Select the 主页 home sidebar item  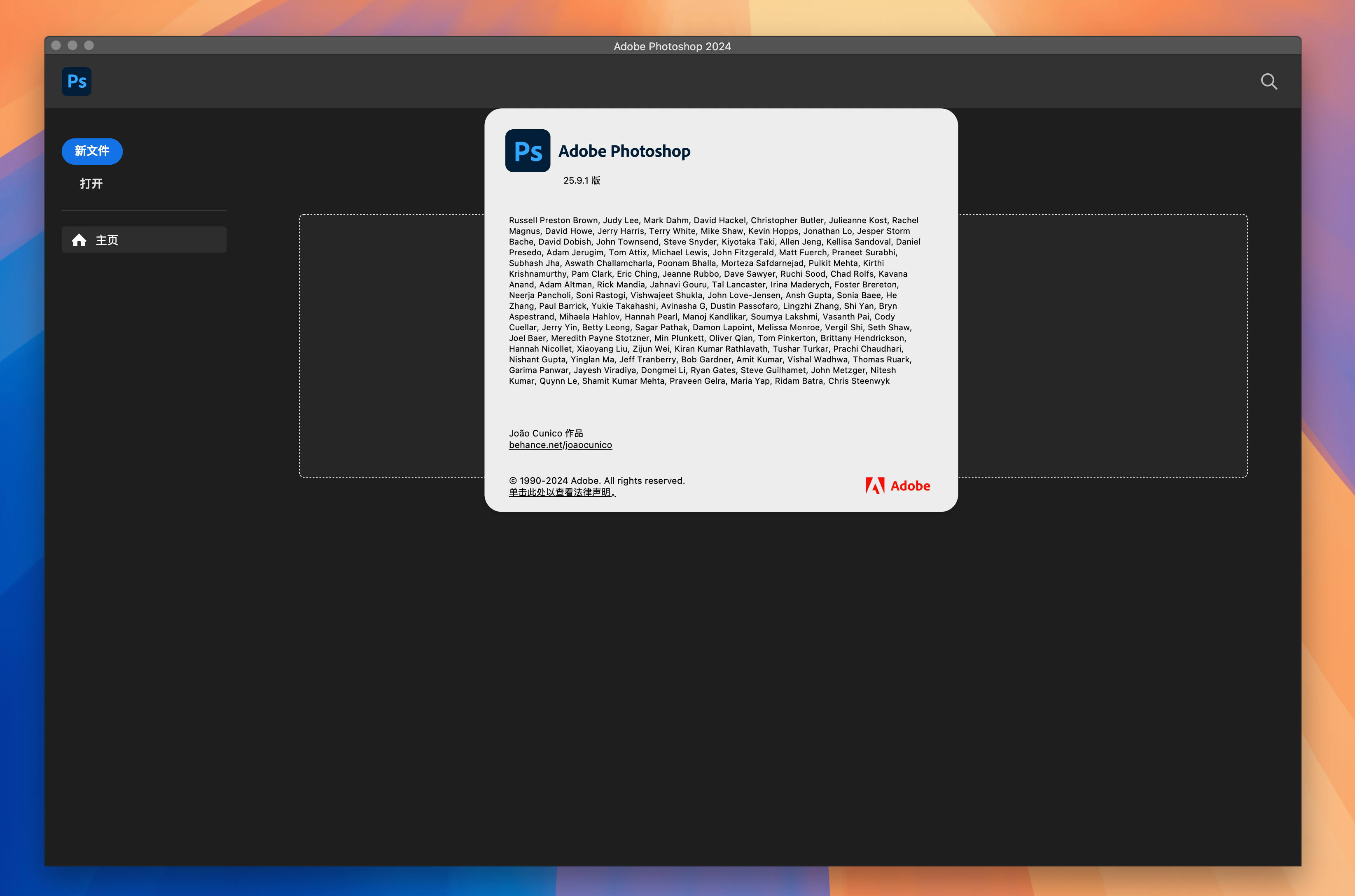144,240
